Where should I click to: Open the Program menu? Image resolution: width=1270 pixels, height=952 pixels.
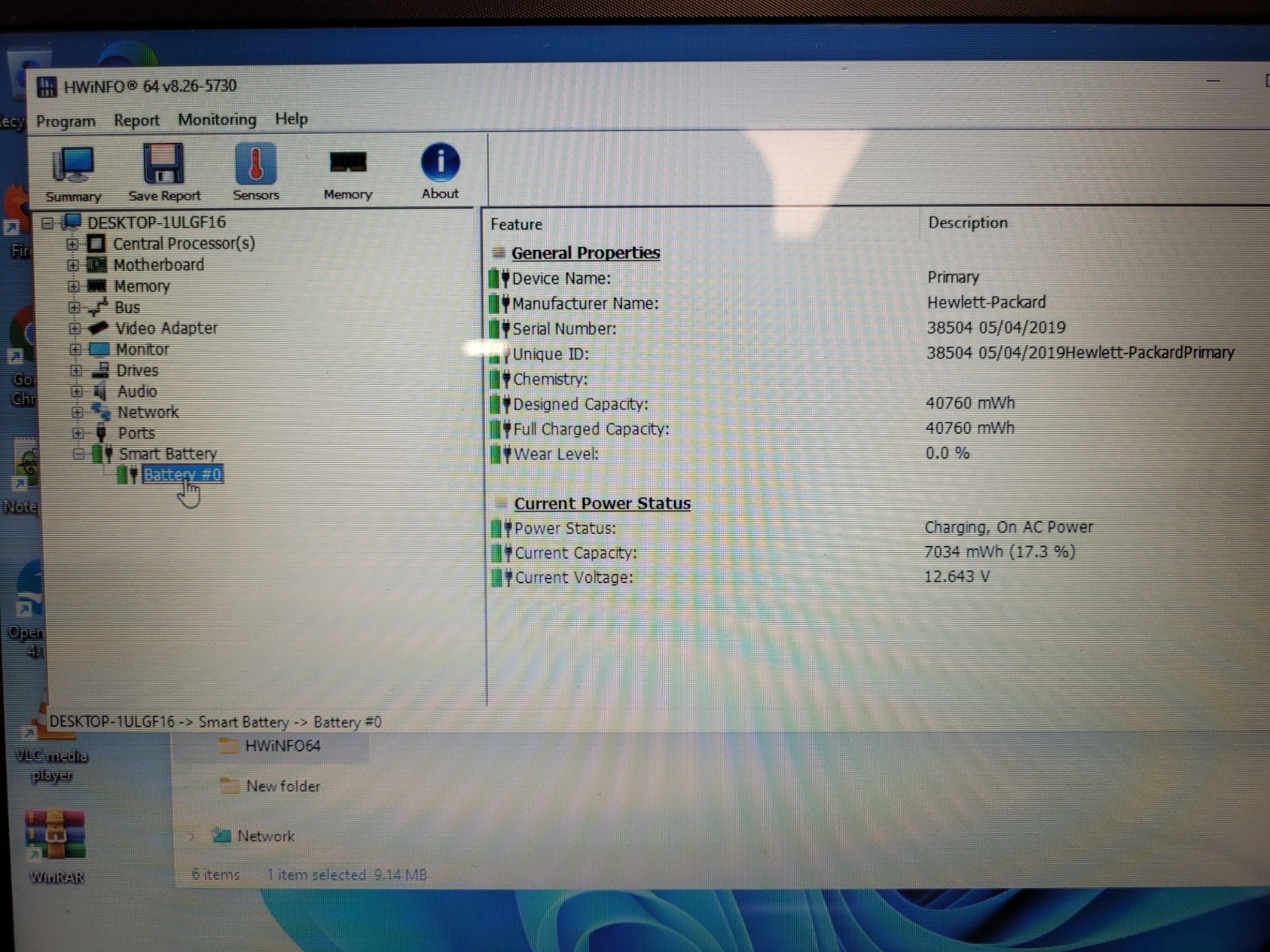tap(66, 121)
